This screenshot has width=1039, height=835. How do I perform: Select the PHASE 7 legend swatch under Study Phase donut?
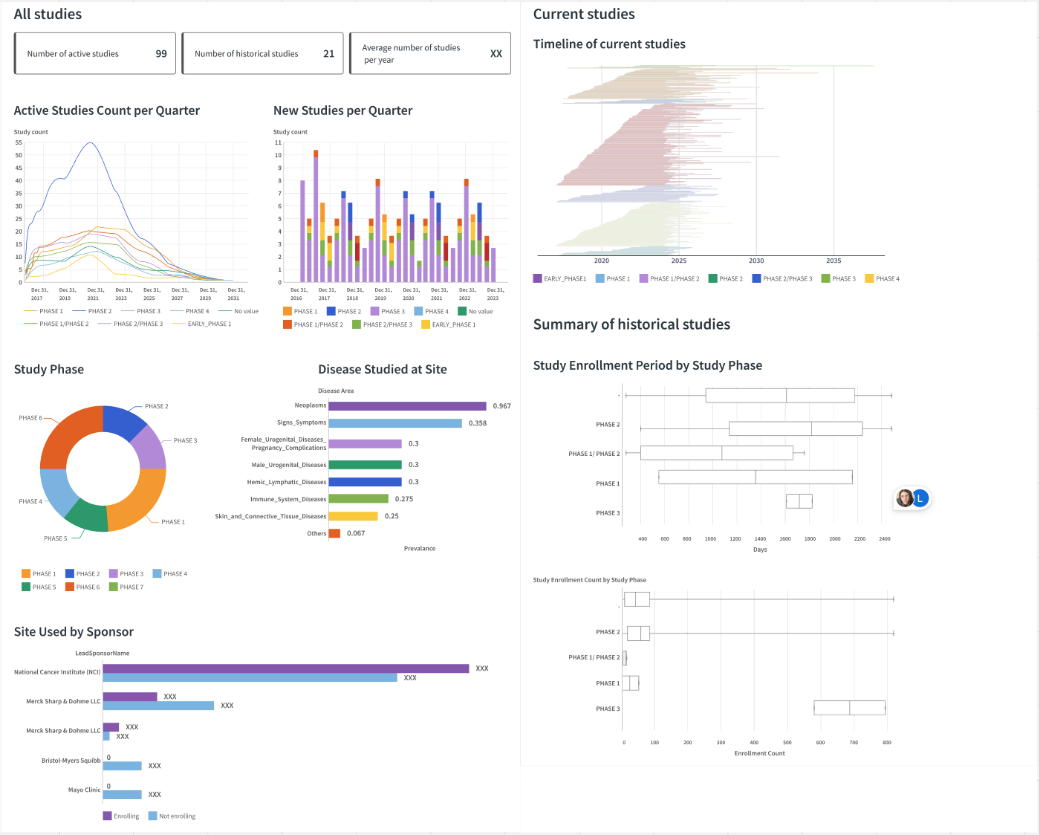[x=113, y=587]
